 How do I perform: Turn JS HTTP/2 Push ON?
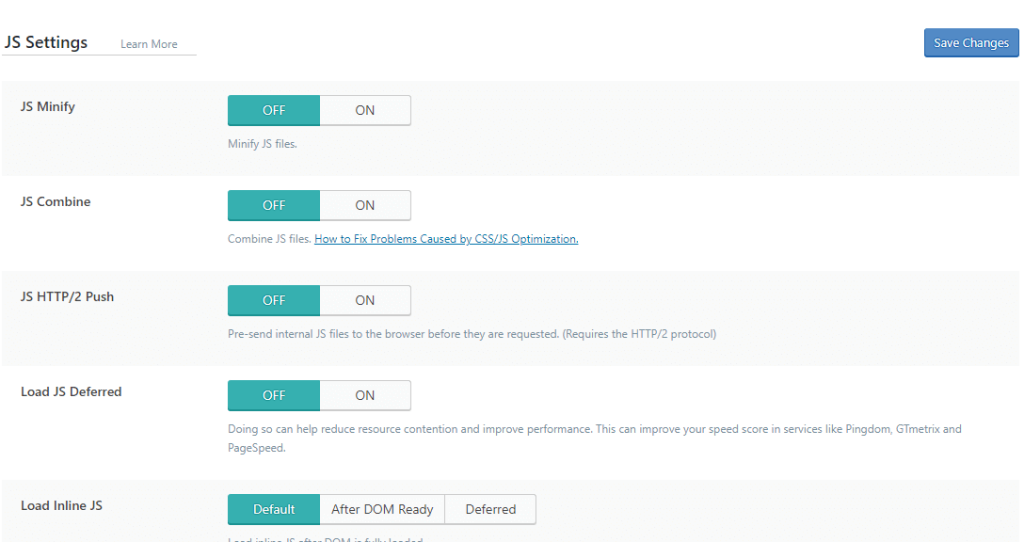tap(365, 300)
